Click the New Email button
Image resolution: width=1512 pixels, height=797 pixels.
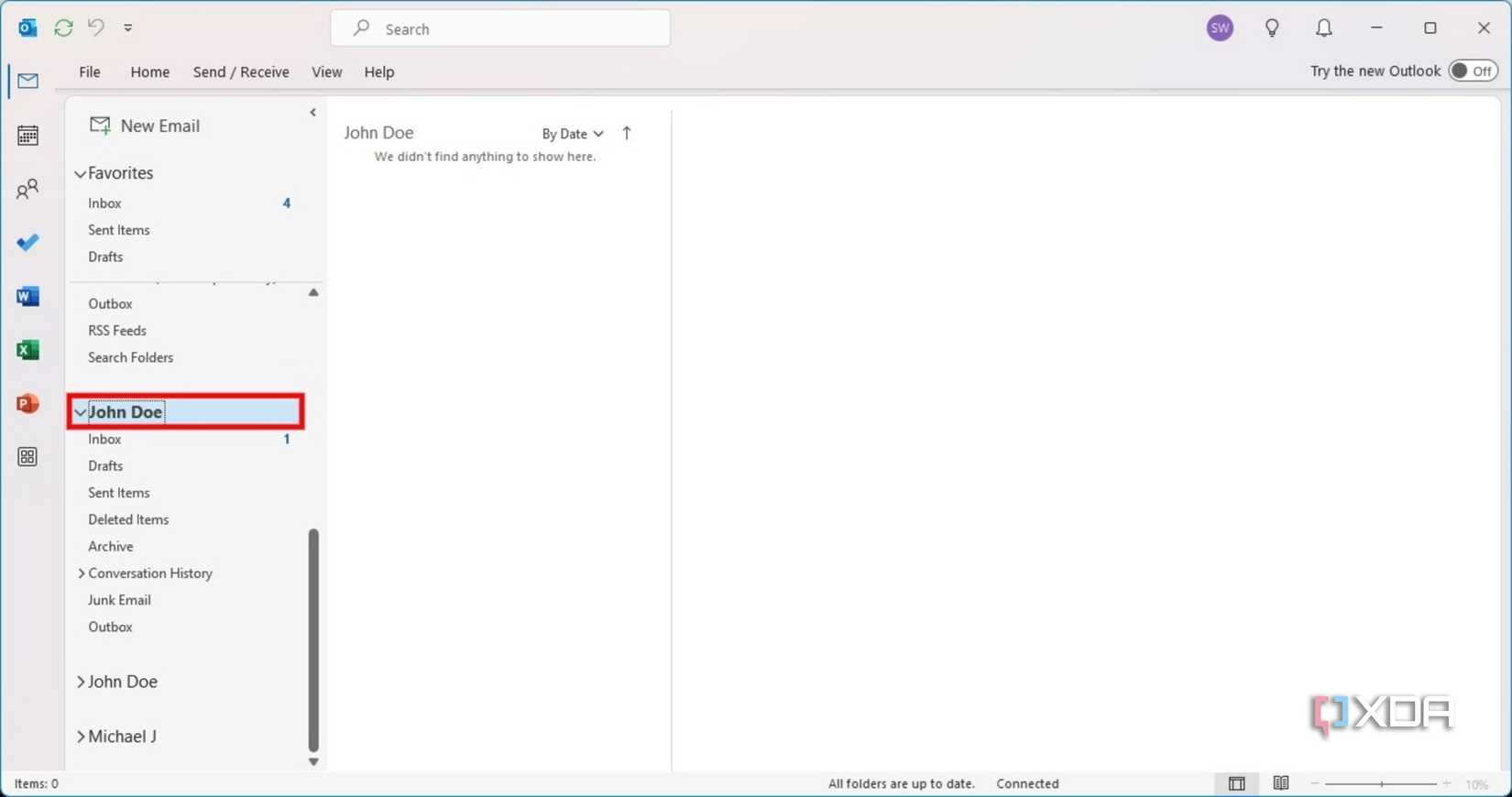click(x=145, y=126)
